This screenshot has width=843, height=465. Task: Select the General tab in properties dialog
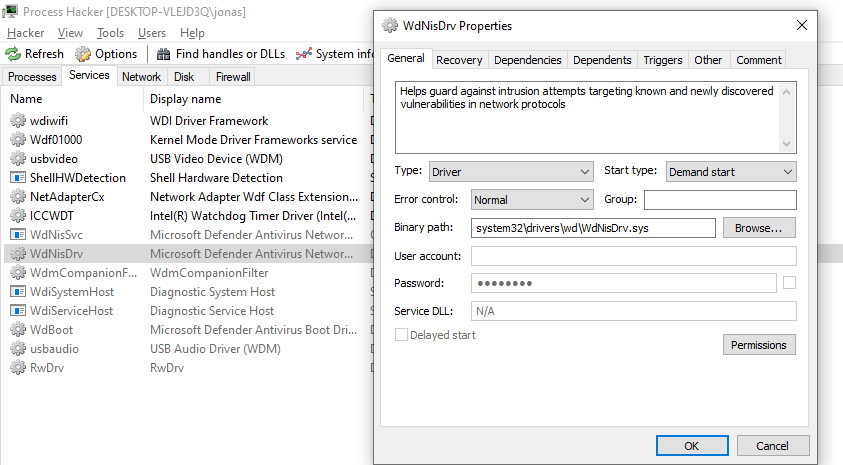[x=406, y=58]
